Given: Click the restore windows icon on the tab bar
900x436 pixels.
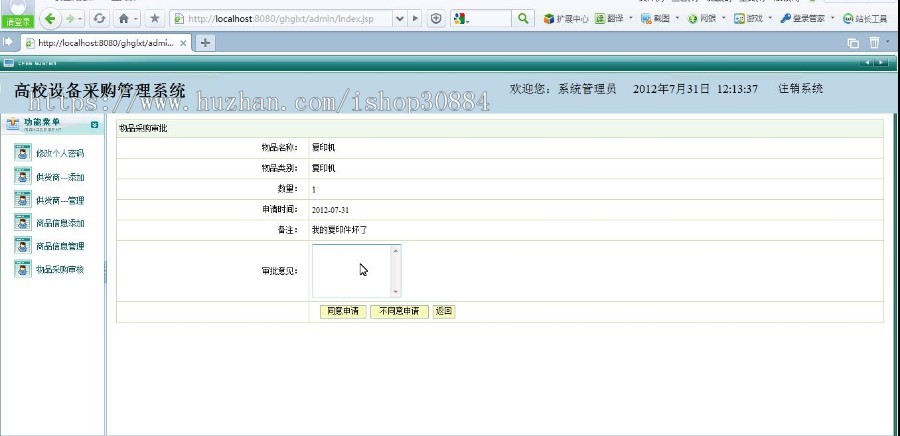Looking at the screenshot, I should coord(854,42).
